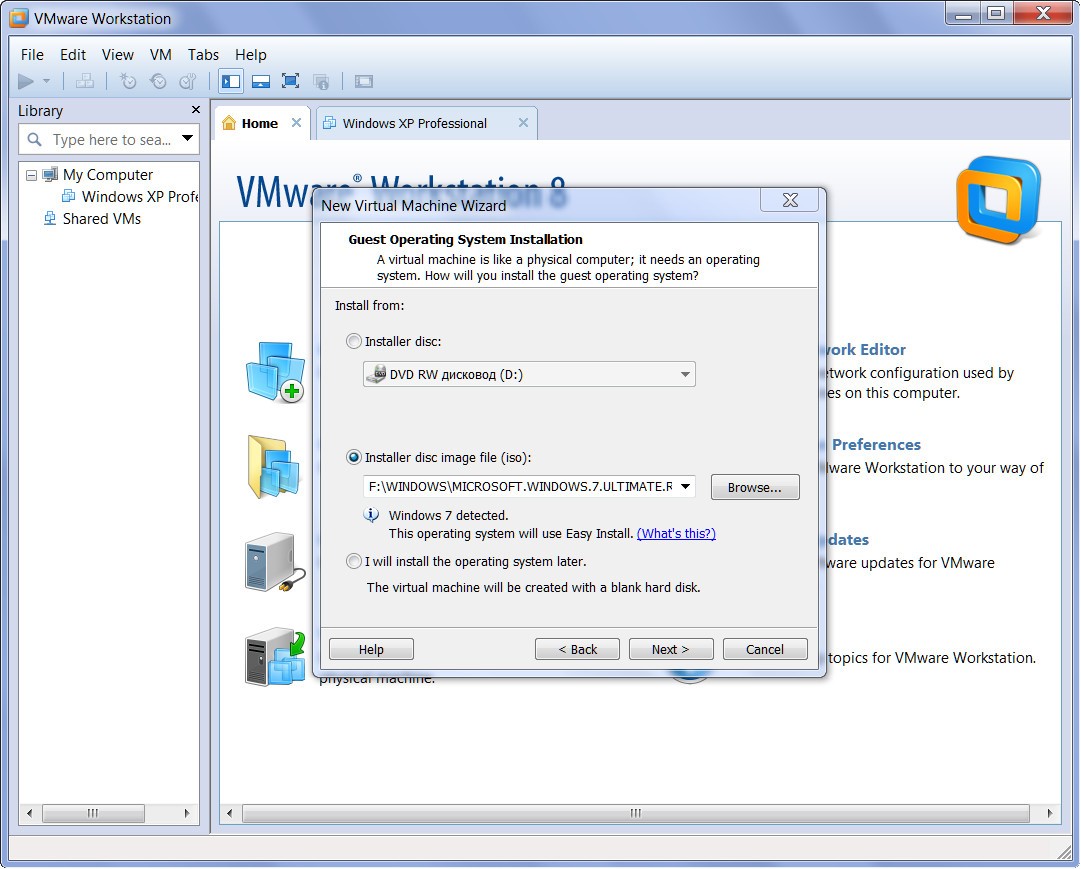The image size is (1081, 869).
Task: Proceed with the Next button
Action: [670, 649]
